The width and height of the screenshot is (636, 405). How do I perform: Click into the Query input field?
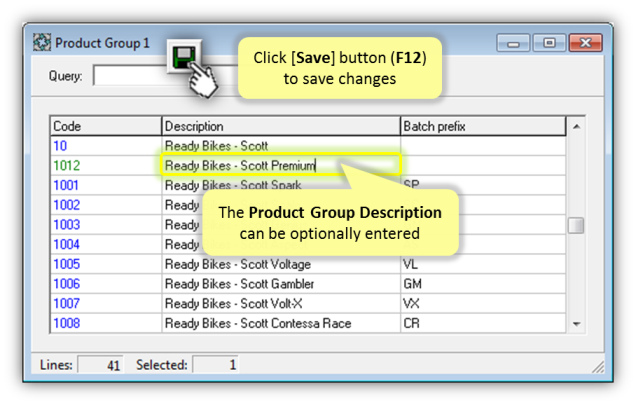[134, 75]
